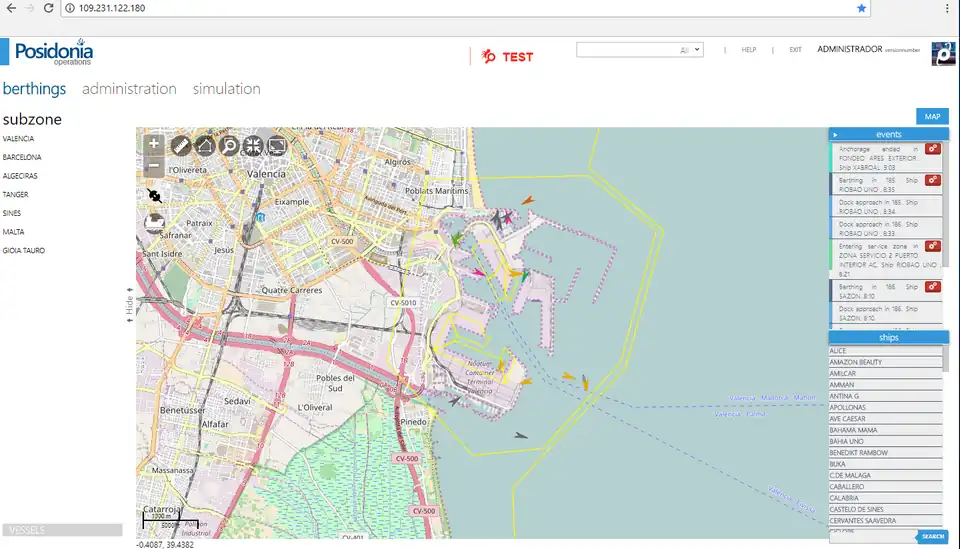Select BARCELONA in the subzone list

pyautogui.click(x=22, y=157)
